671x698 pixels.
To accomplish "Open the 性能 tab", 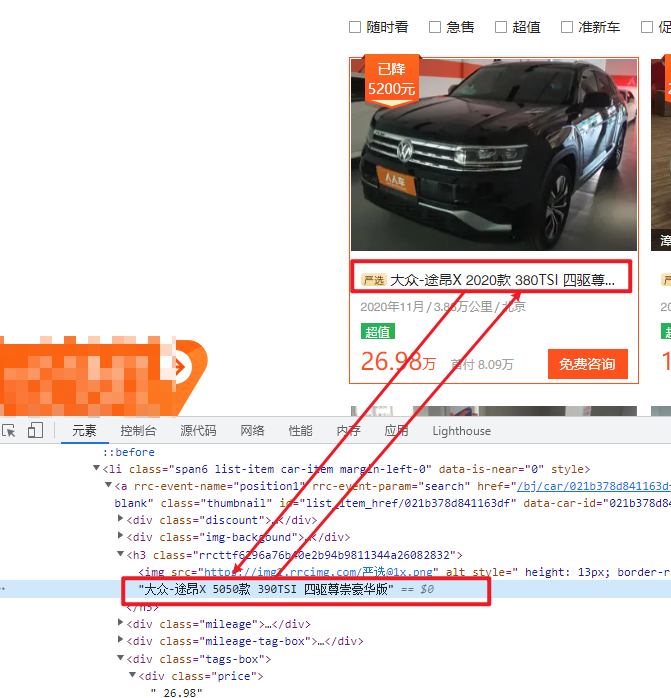I will [300, 430].
